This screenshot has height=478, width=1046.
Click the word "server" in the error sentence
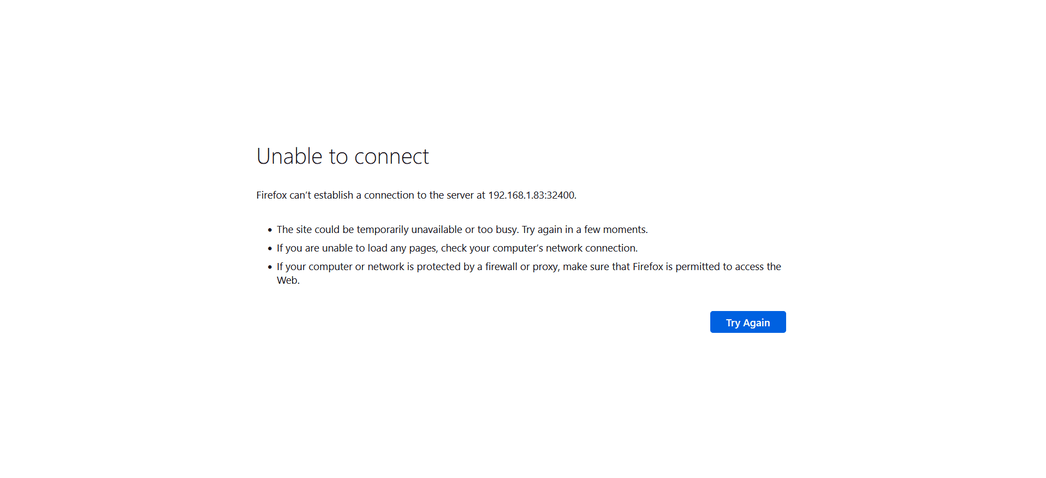click(458, 195)
